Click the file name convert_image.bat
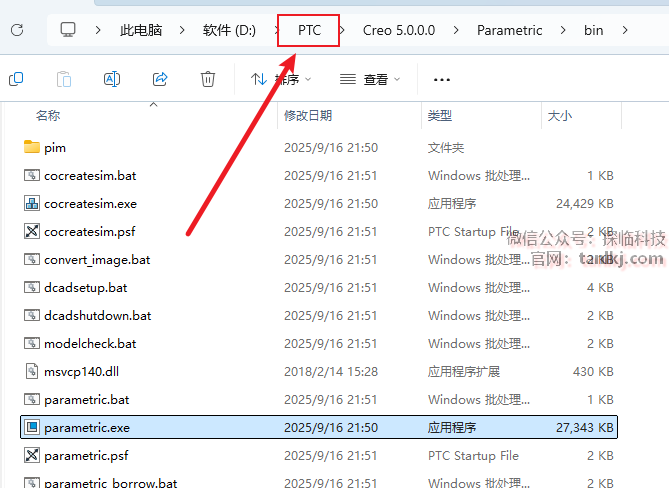This screenshot has height=488, width=669. click(97, 260)
